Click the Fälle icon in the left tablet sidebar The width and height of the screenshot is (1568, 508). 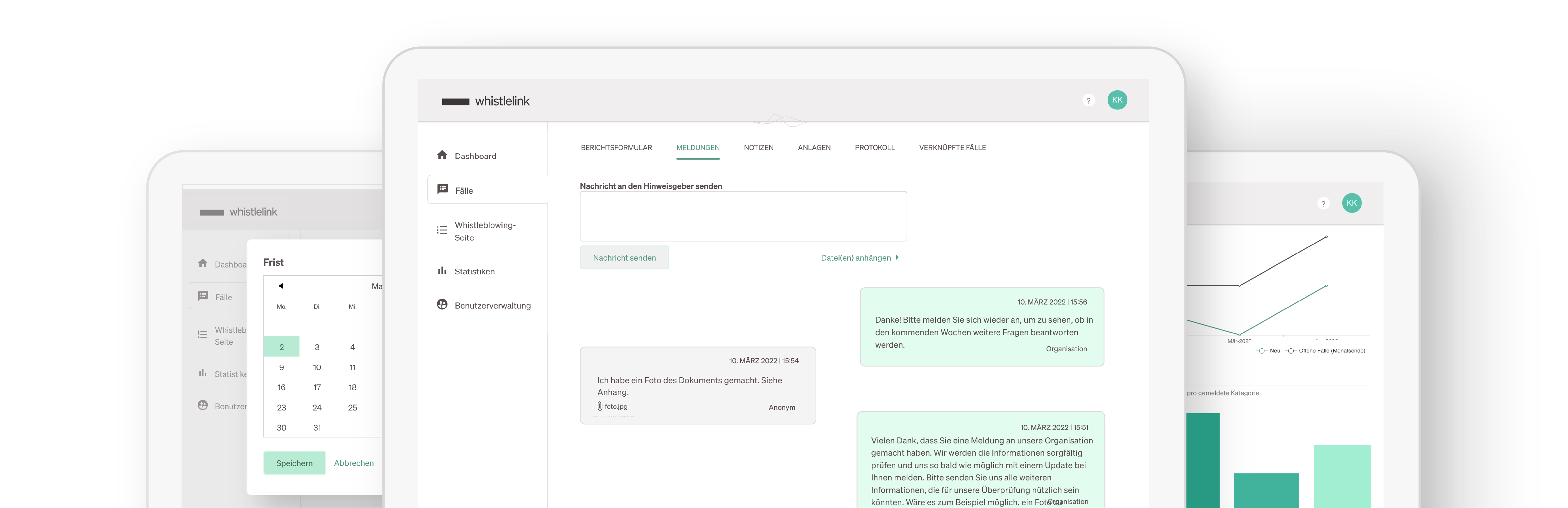pyautogui.click(x=203, y=296)
